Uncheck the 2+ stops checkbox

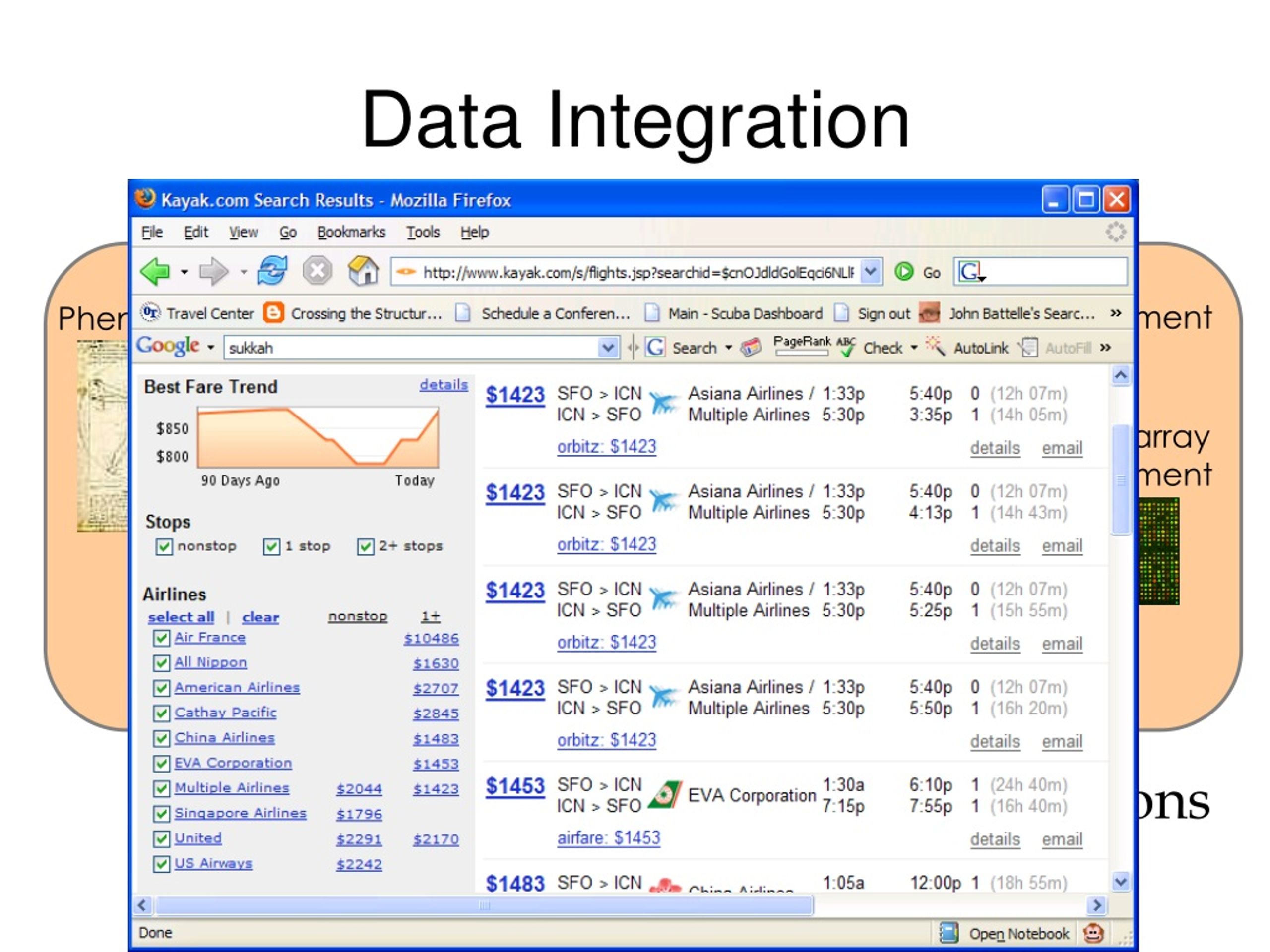(x=366, y=546)
